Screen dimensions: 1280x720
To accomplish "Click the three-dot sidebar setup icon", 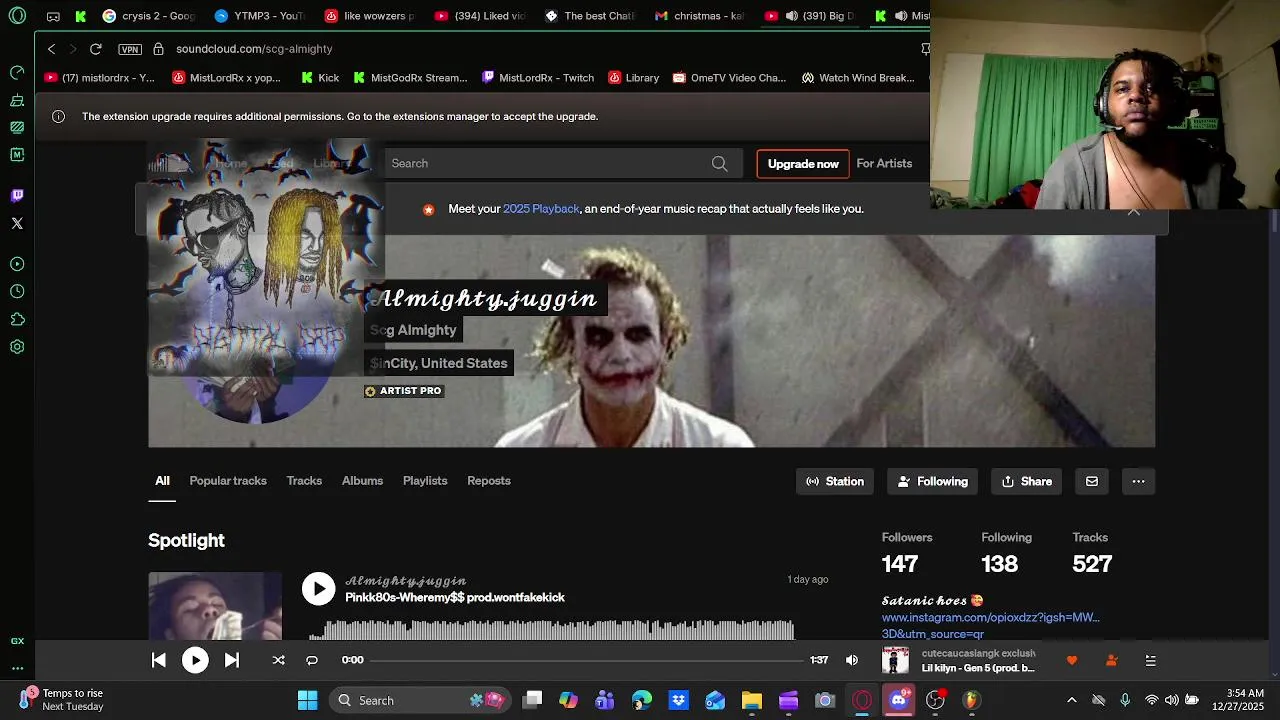I will 17,668.
